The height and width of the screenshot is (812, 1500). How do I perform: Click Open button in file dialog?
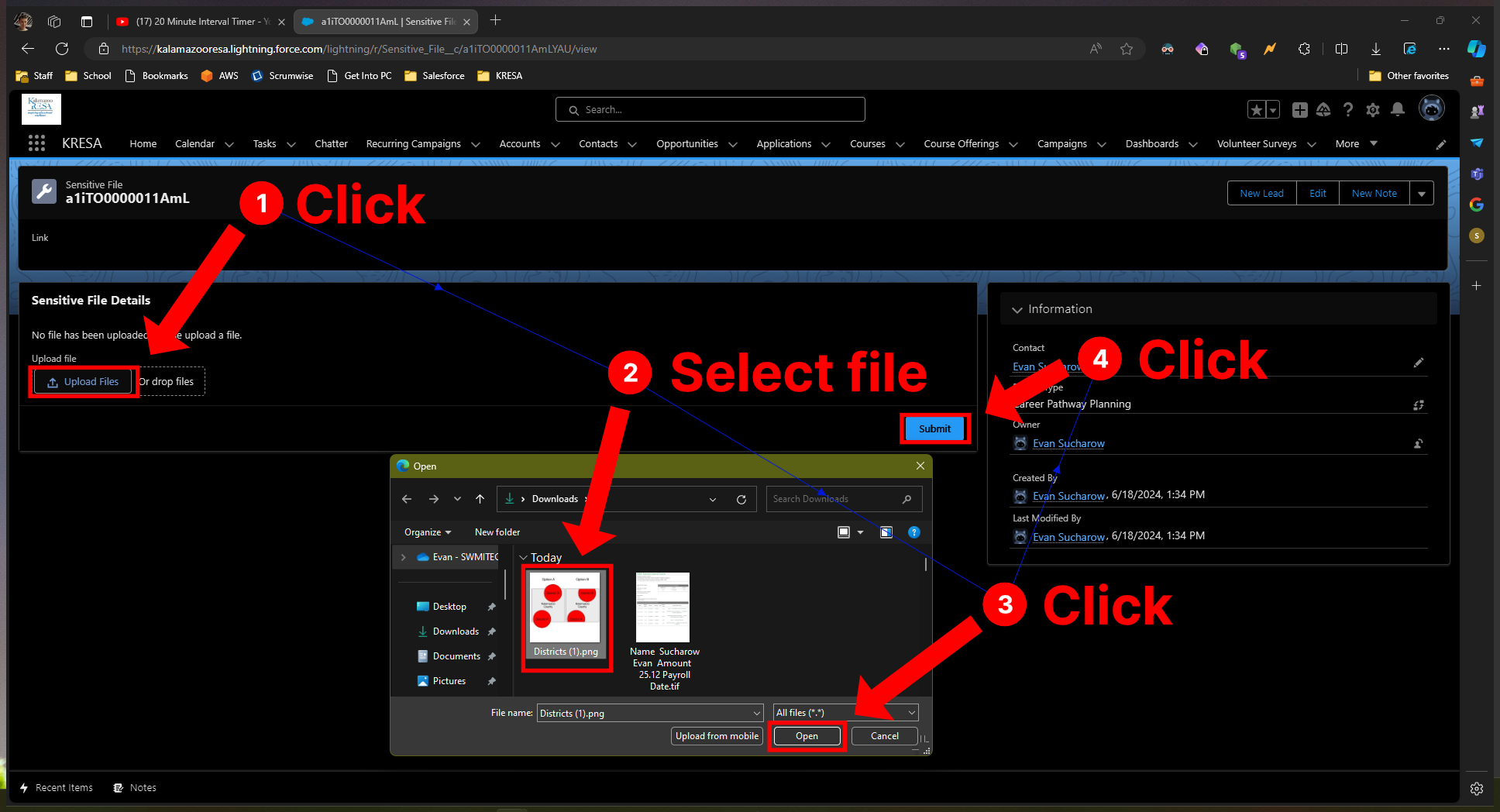coord(807,736)
